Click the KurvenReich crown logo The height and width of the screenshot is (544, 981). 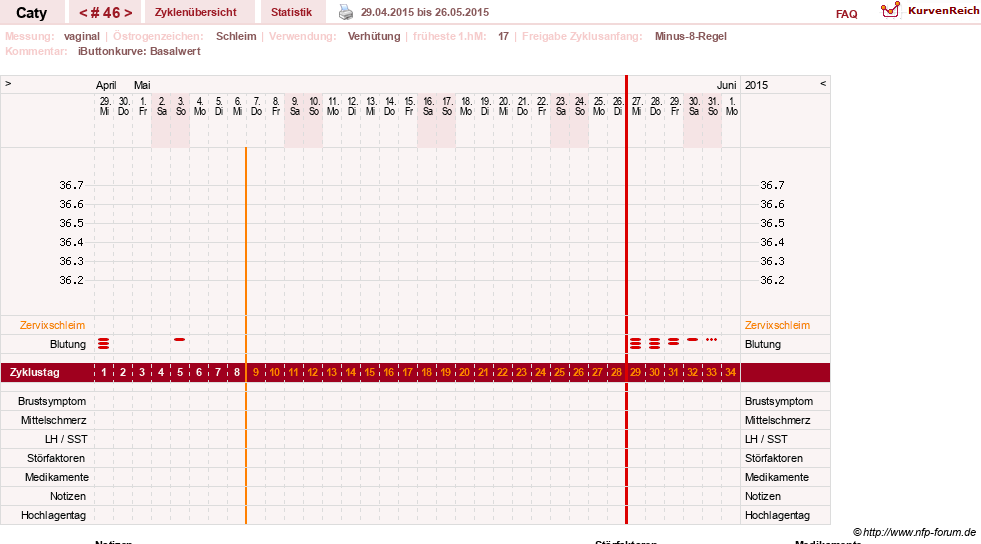[x=890, y=10]
